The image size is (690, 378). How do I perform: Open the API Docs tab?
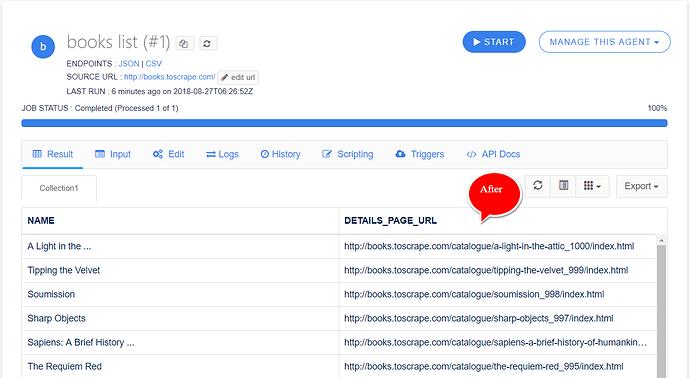(x=493, y=154)
